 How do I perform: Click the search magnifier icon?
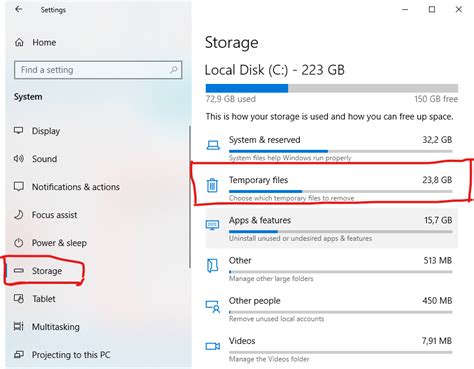[x=173, y=70]
